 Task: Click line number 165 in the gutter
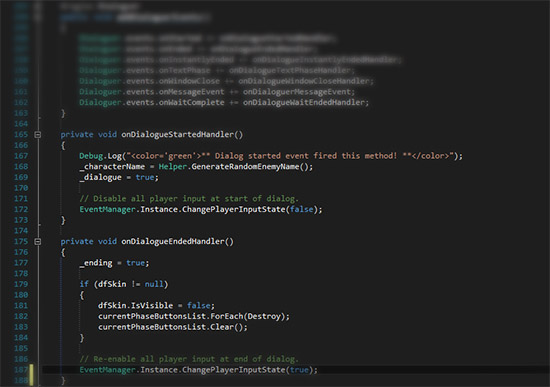point(21,135)
